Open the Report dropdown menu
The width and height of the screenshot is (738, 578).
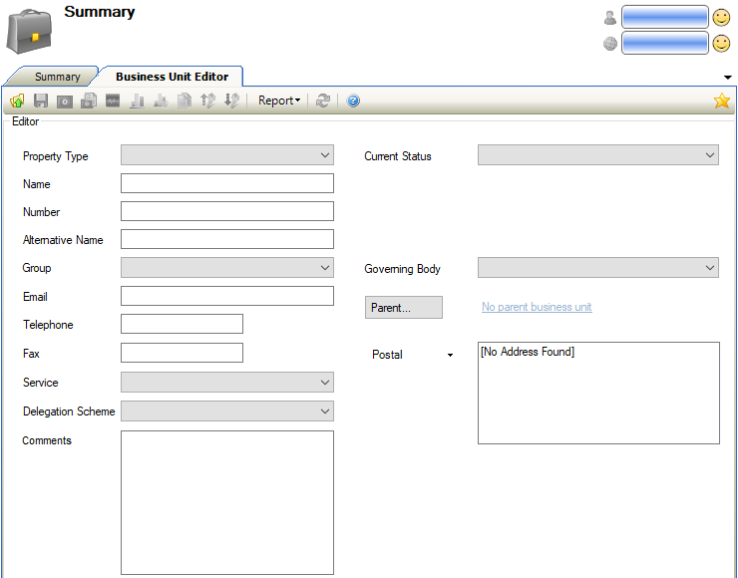pyautogui.click(x=278, y=101)
